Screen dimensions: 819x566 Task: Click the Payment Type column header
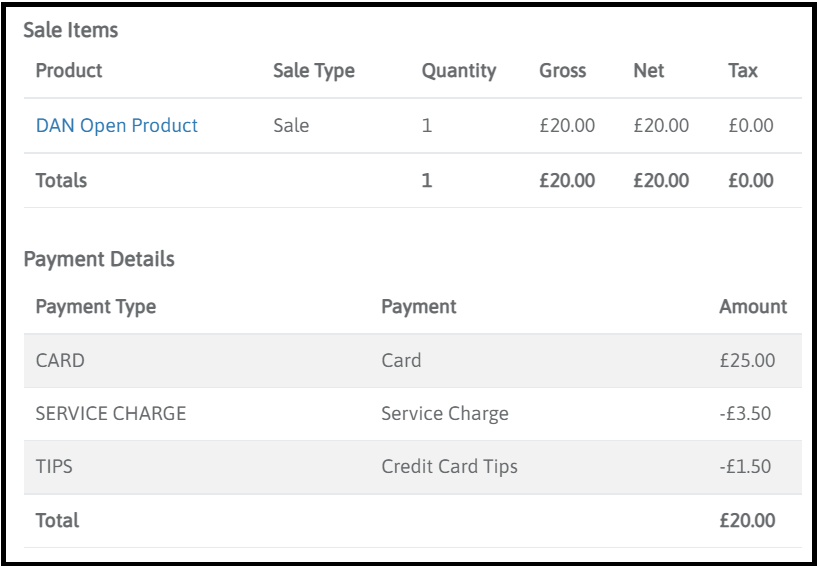click(x=95, y=307)
